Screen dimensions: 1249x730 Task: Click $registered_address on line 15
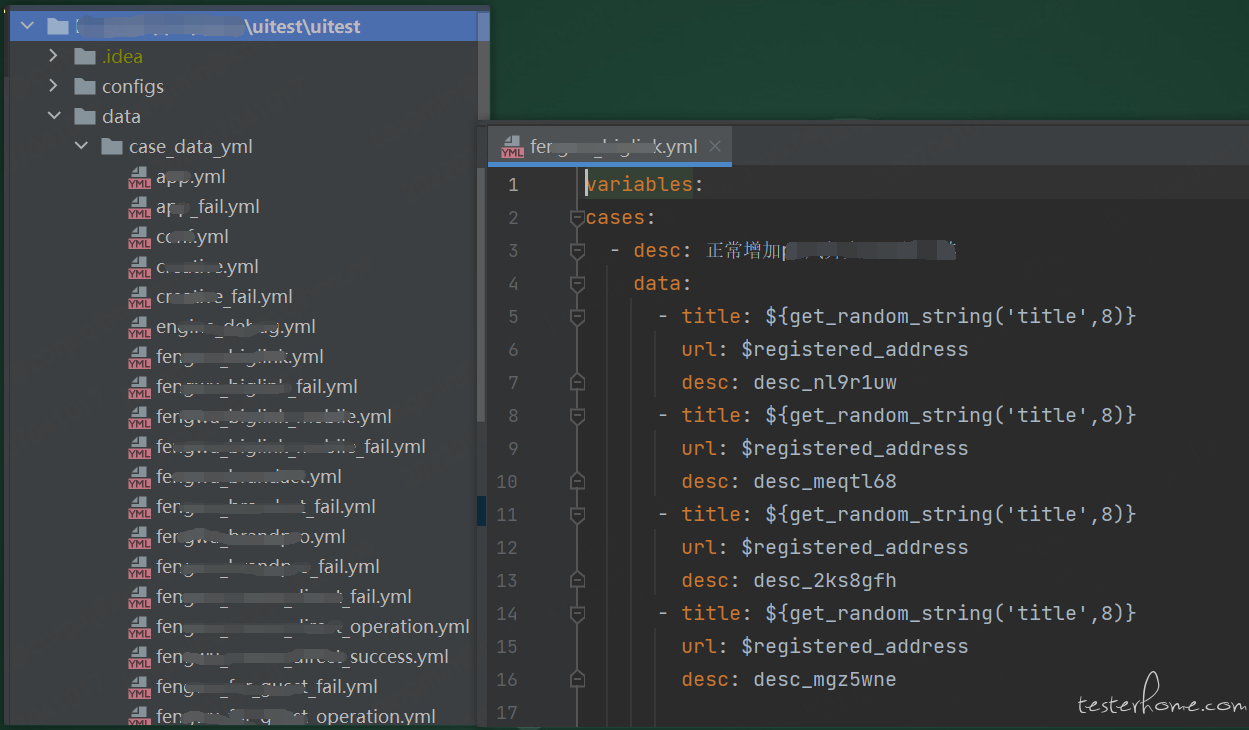(x=855, y=646)
